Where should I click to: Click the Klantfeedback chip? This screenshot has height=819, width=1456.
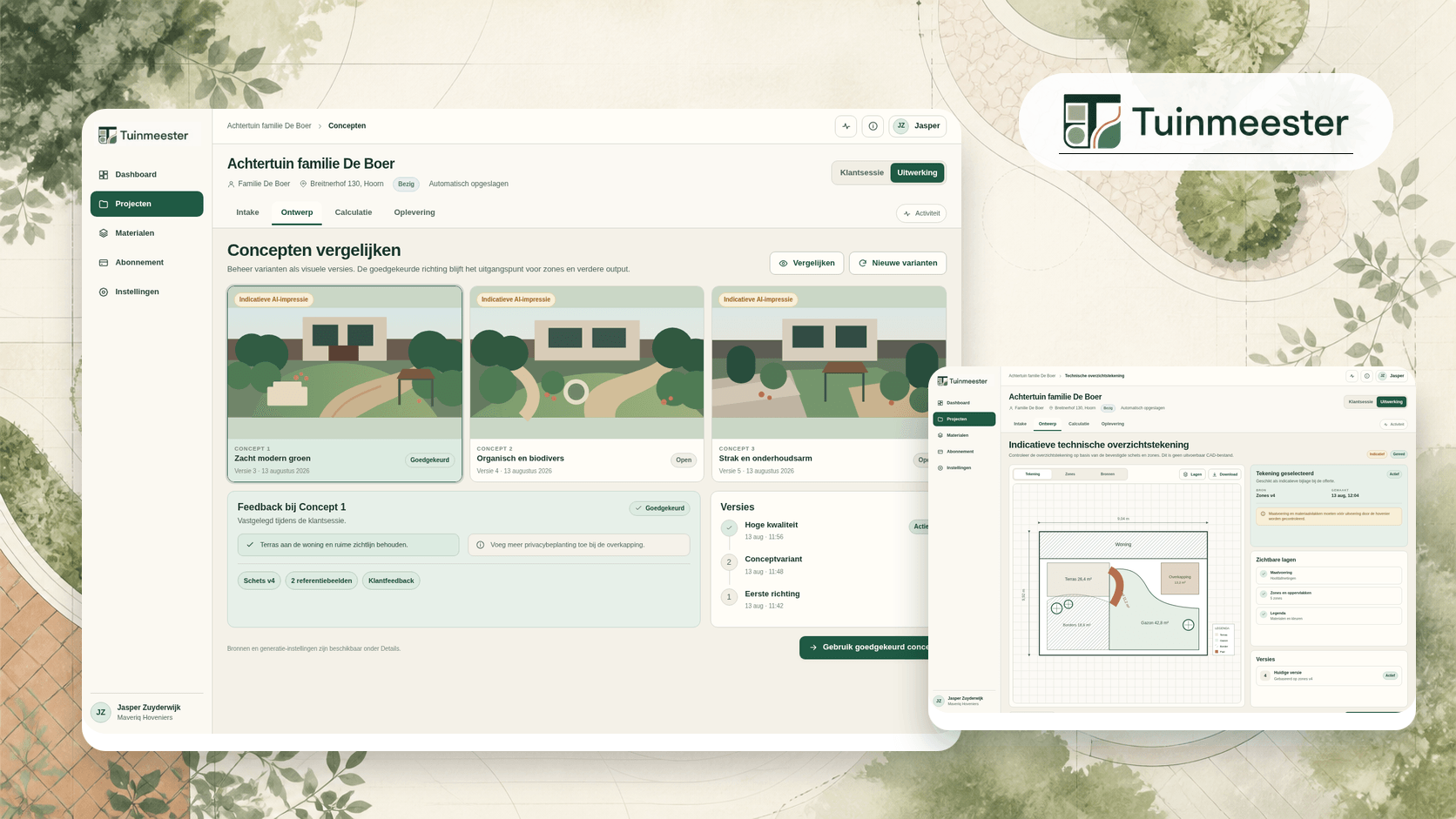391,581
